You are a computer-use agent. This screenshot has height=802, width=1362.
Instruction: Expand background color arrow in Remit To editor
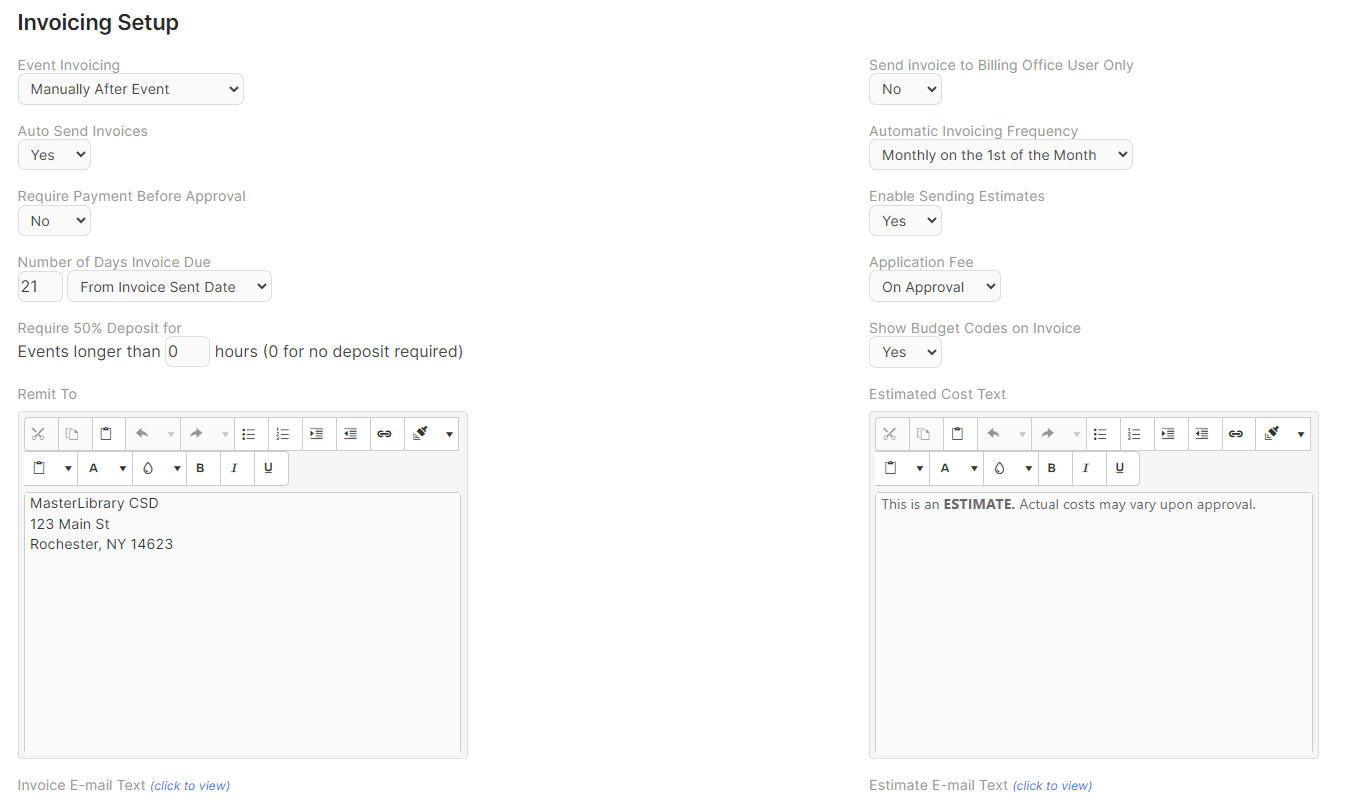coord(177,468)
